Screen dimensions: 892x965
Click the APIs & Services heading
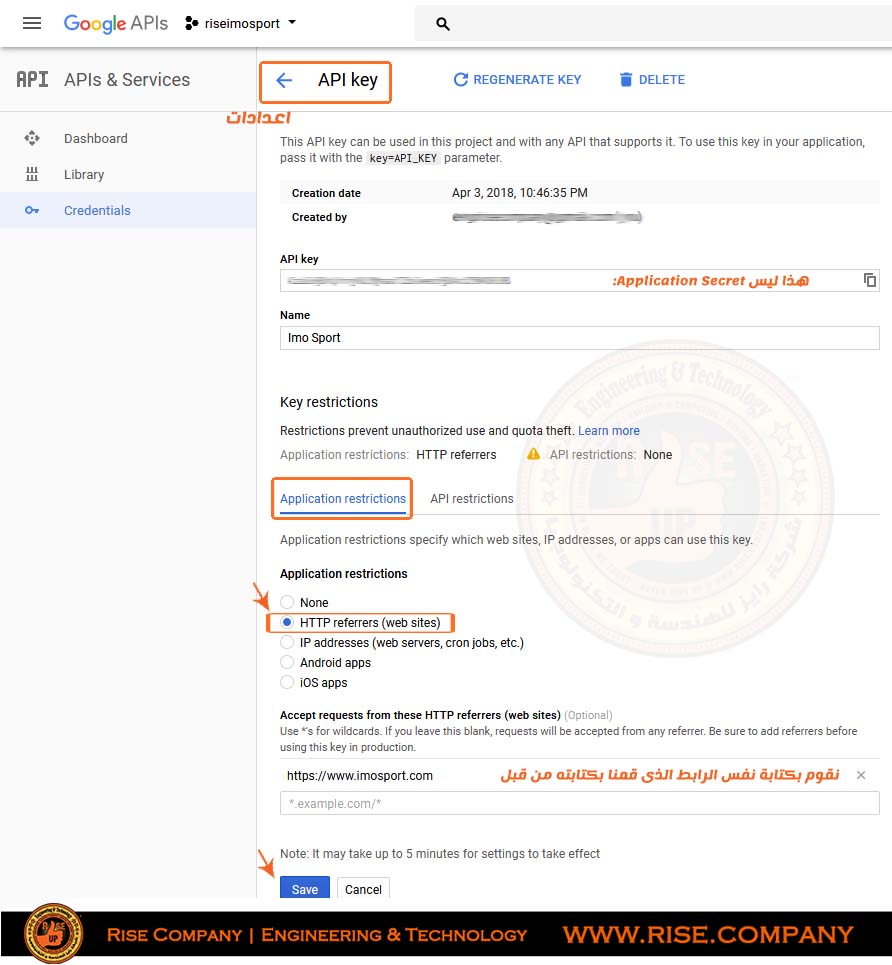click(x=127, y=79)
